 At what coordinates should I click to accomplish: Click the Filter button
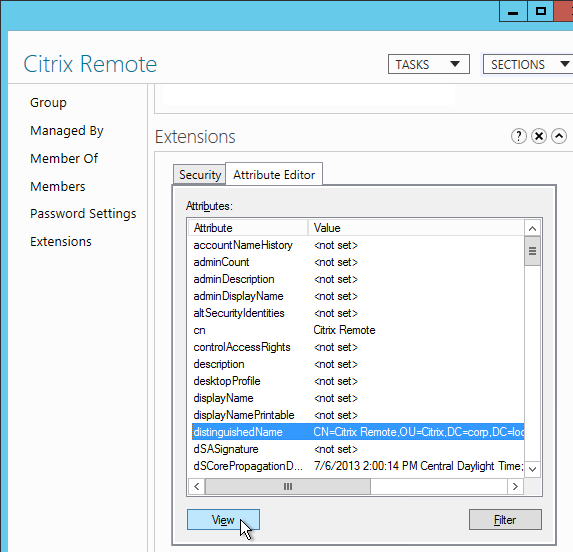pyautogui.click(x=505, y=519)
